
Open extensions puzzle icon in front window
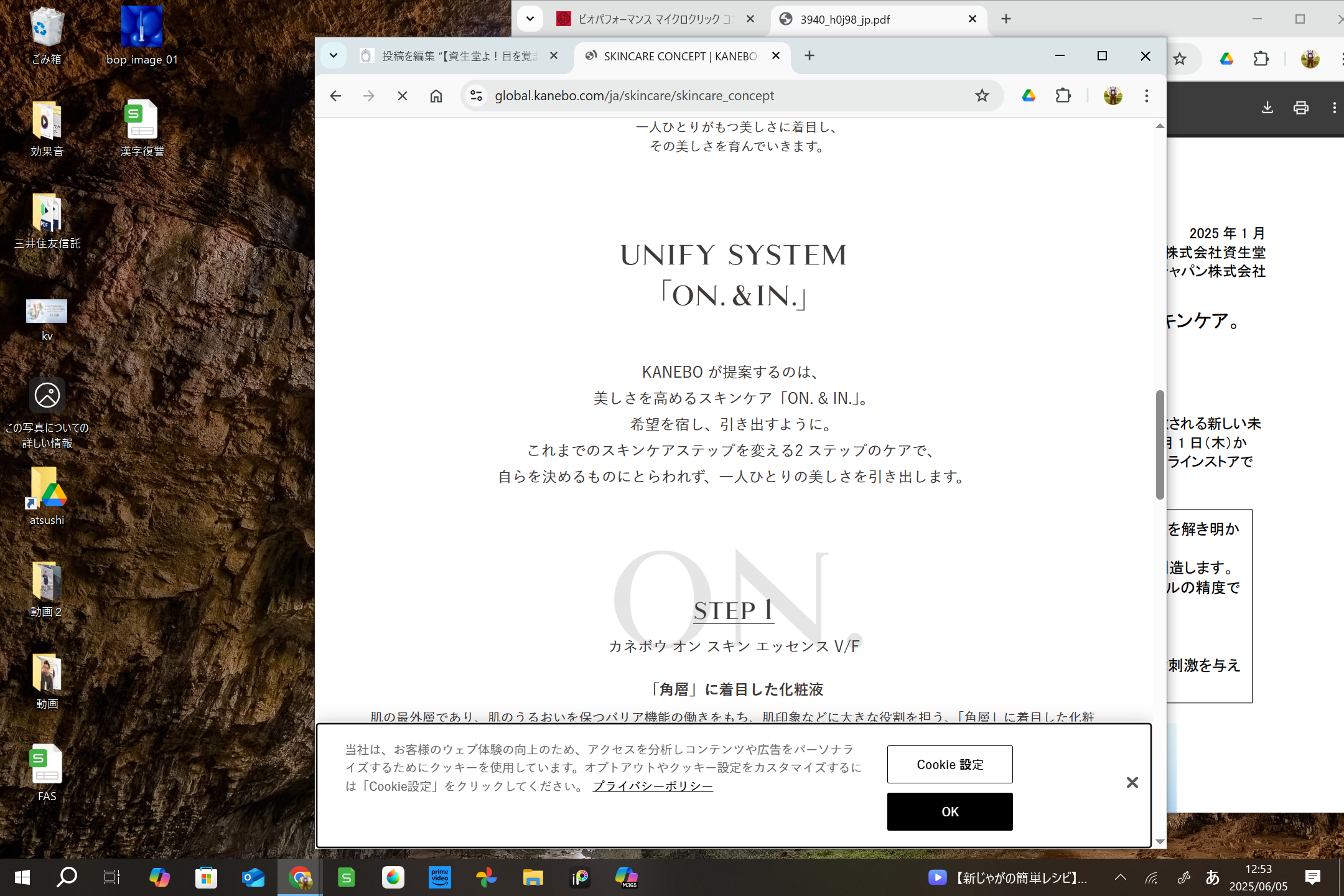(1063, 96)
